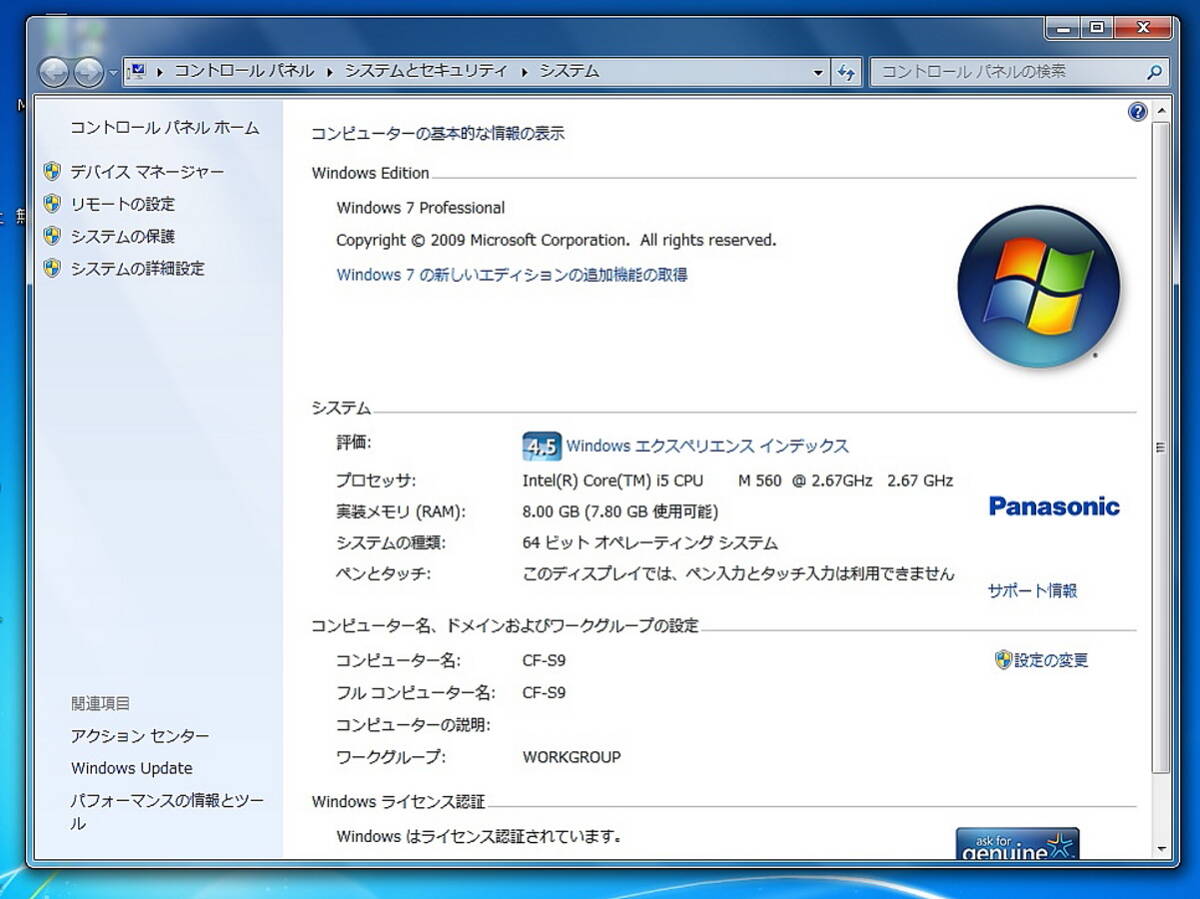This screenshot has width=1200, height=899.
Task: Open システムの詳細設定 link
Action: (137, 269)
